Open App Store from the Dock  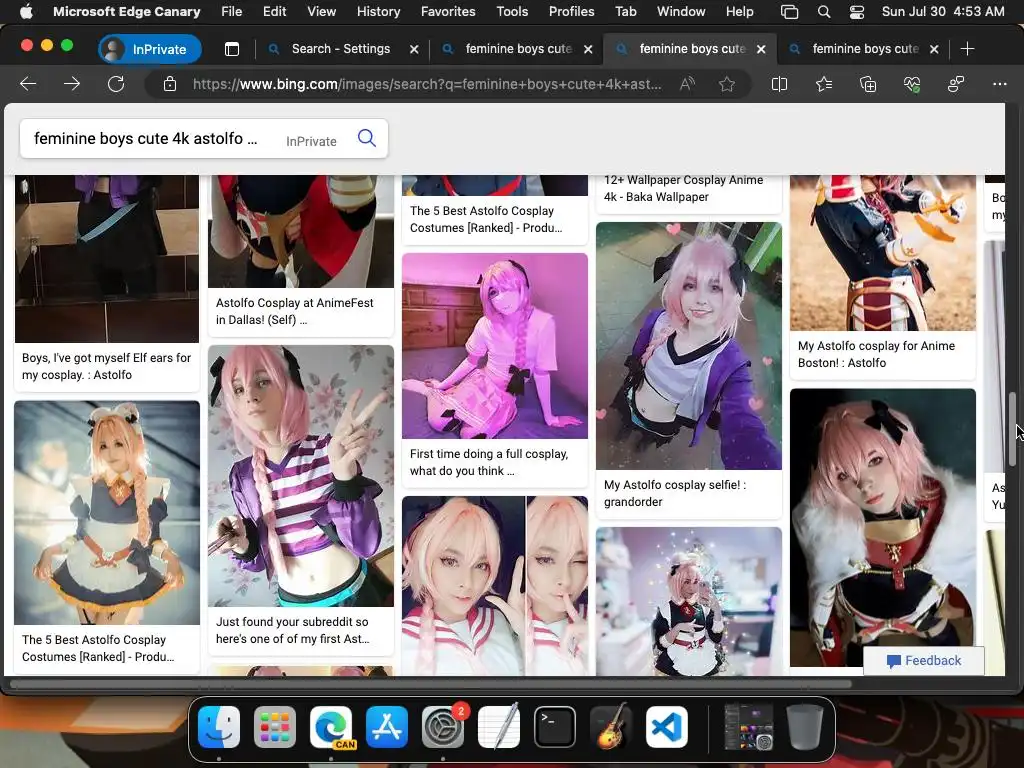387,726
